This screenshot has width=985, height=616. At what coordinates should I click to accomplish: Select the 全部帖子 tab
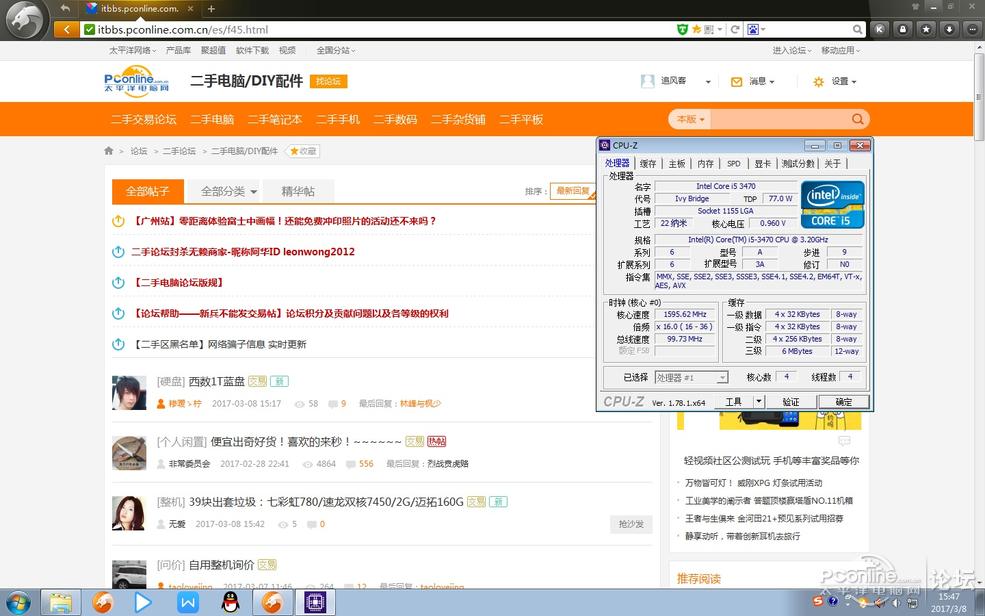click(148, 192)
